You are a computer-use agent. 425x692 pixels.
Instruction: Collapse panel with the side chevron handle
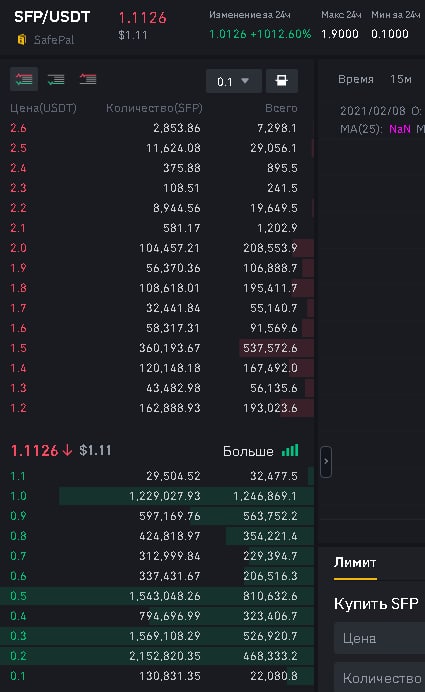tap(326, 462)
